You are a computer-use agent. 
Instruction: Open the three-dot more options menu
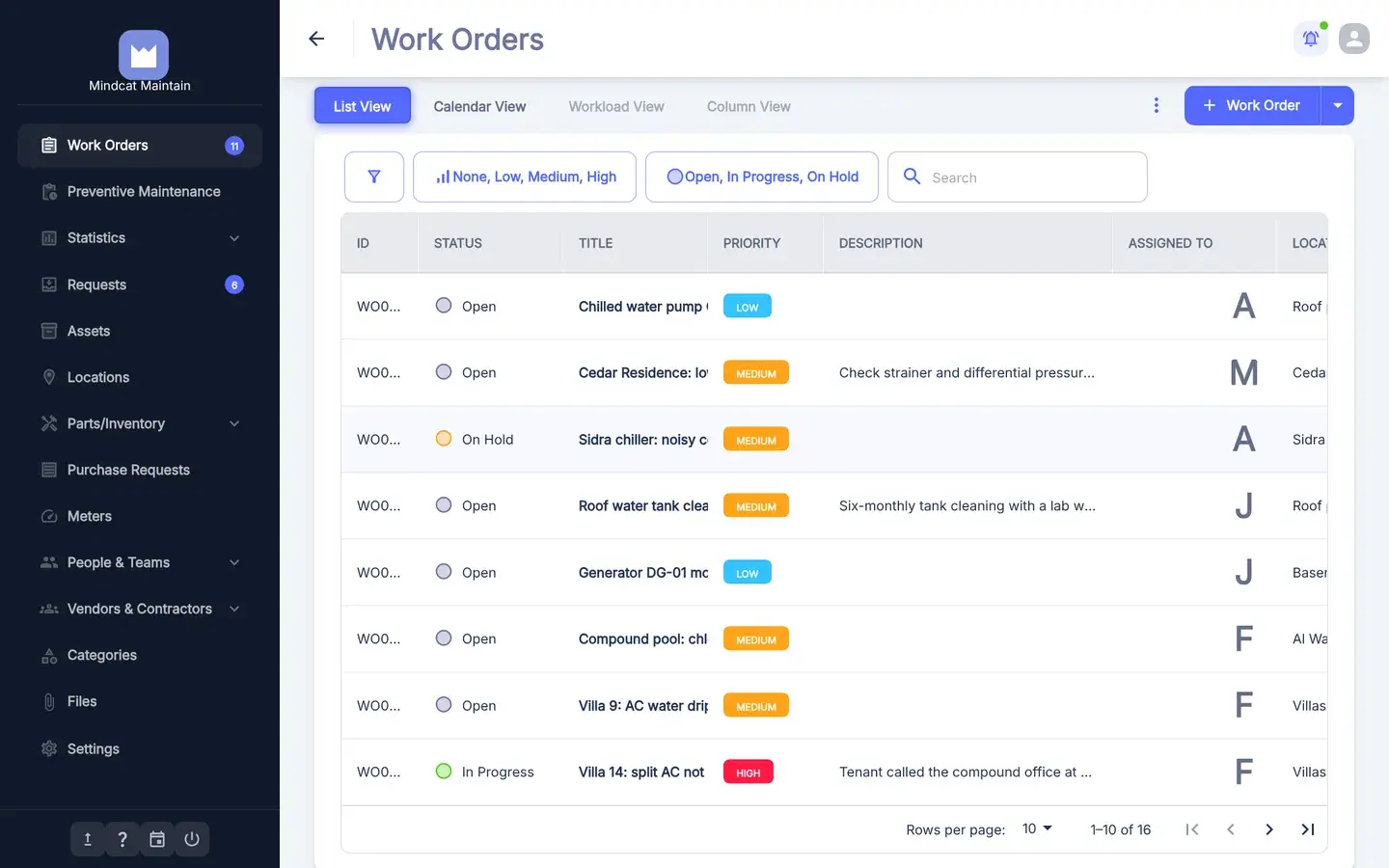pos(1157,105)
